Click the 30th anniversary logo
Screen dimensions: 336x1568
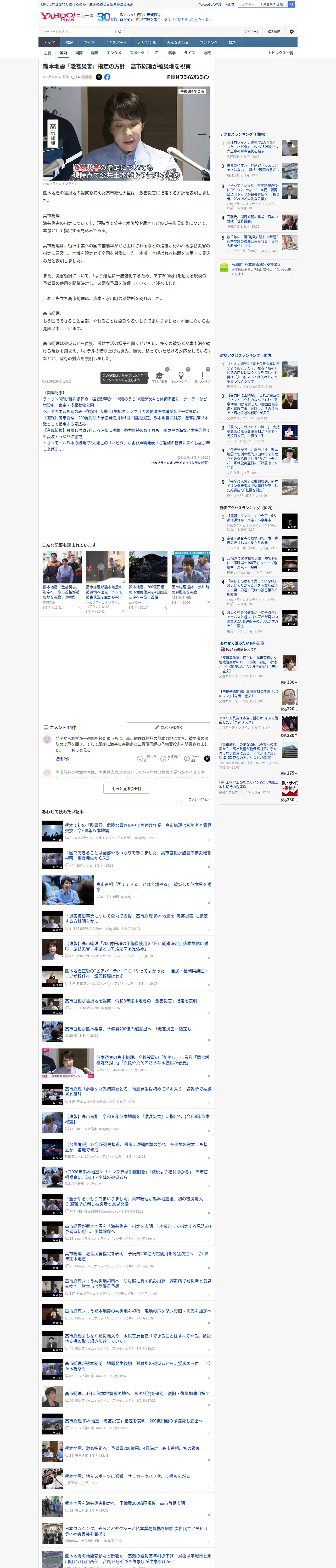coord(107,17)
